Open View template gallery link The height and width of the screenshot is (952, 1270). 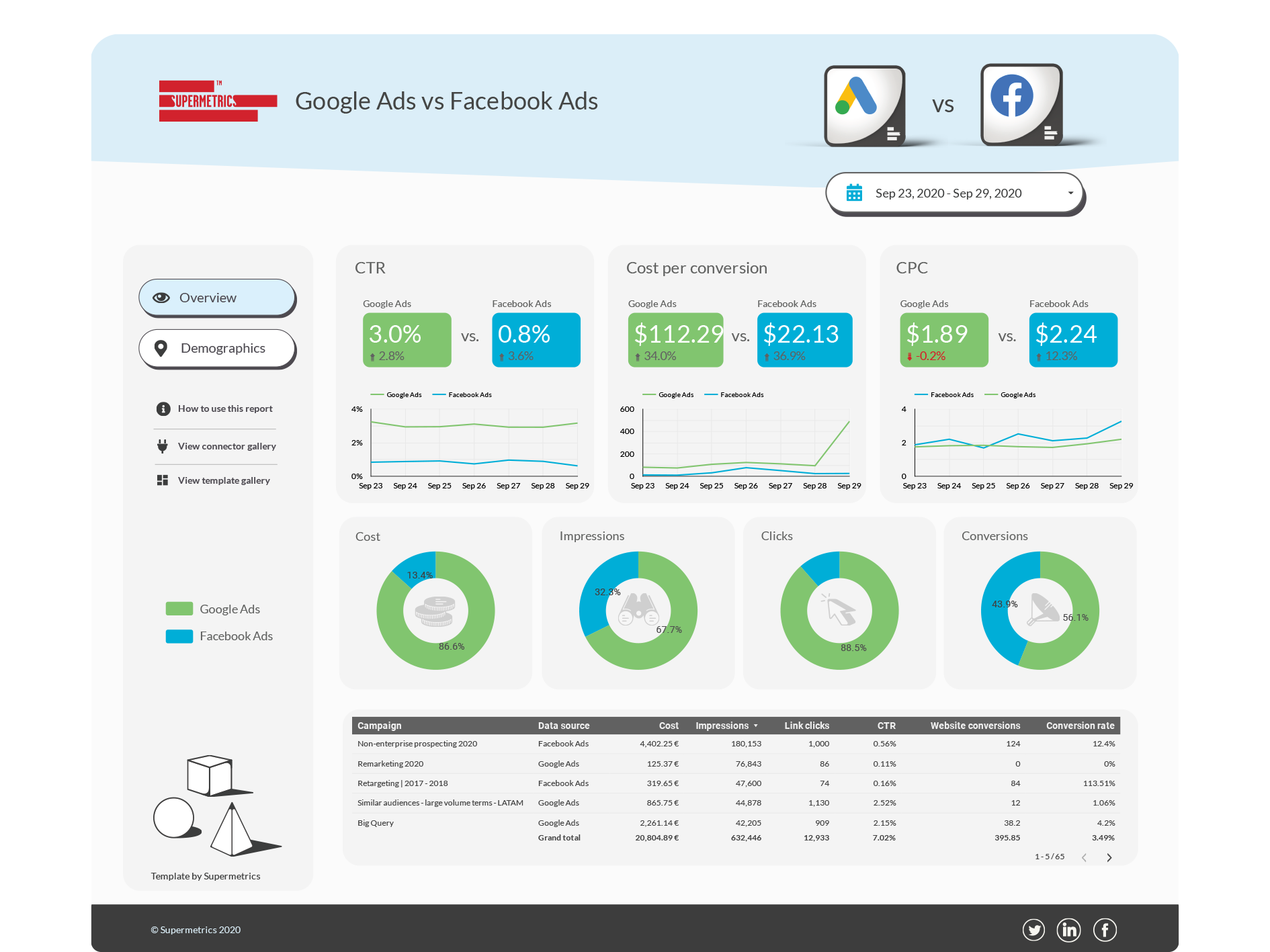coord(223,480)
